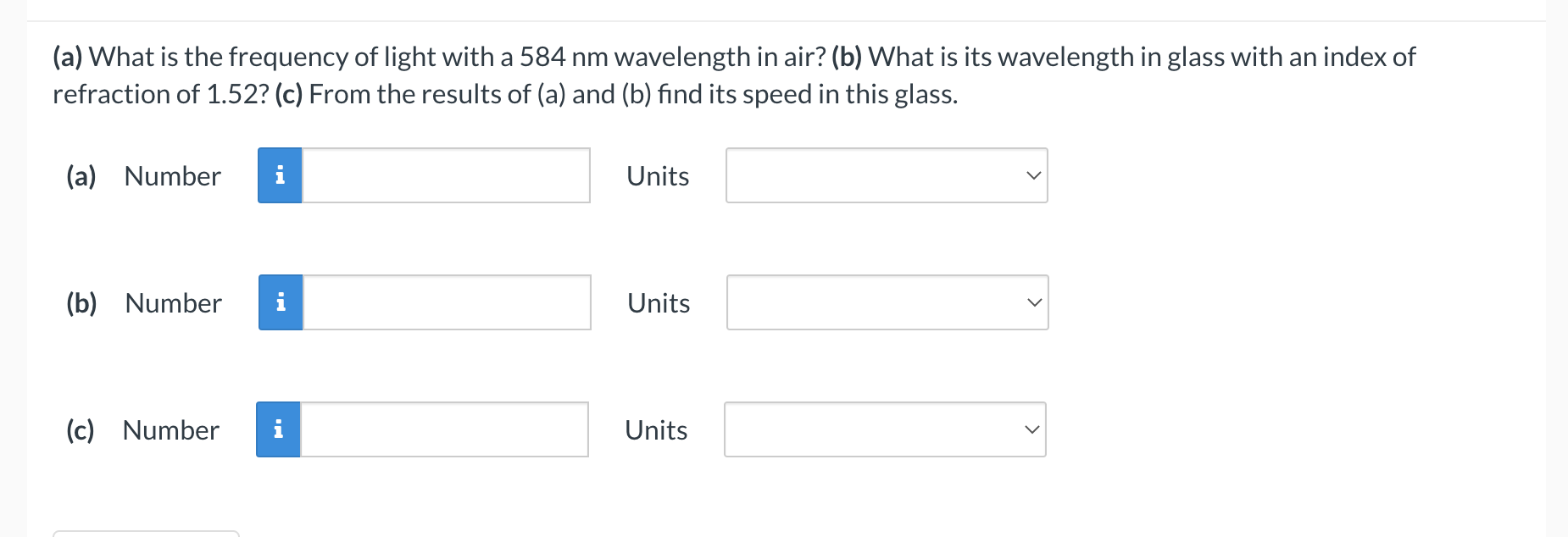Expand the chevron beside part (c) Units
This screenshot has width=1568, height=537.
coord(1032,429)
